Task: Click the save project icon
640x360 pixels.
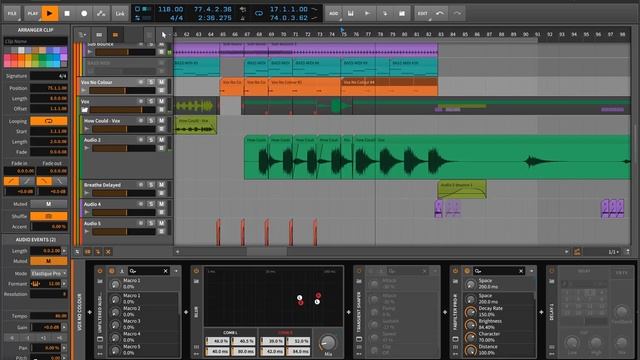Action: [351, 13]
